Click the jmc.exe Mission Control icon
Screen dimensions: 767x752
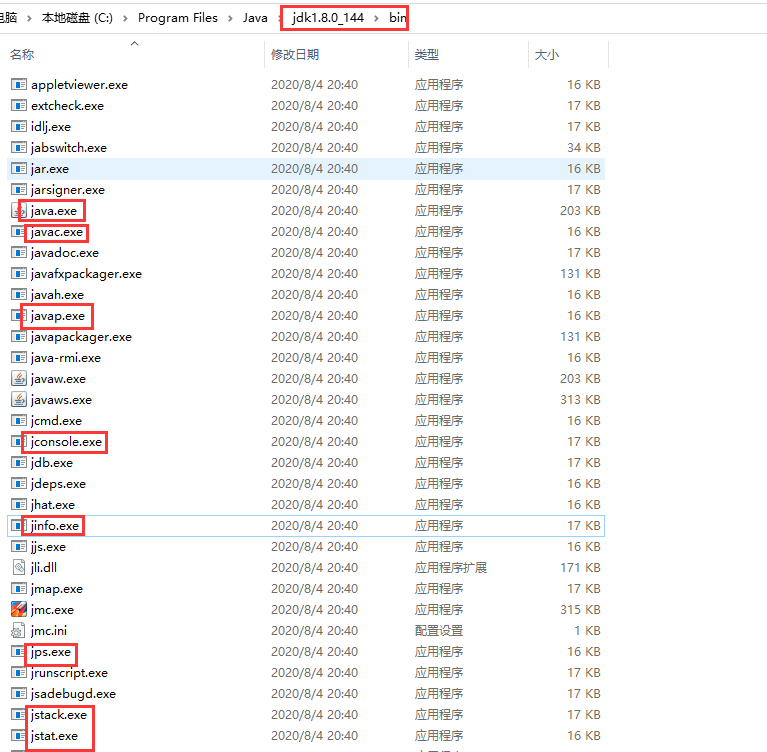[x=19, y=610]
